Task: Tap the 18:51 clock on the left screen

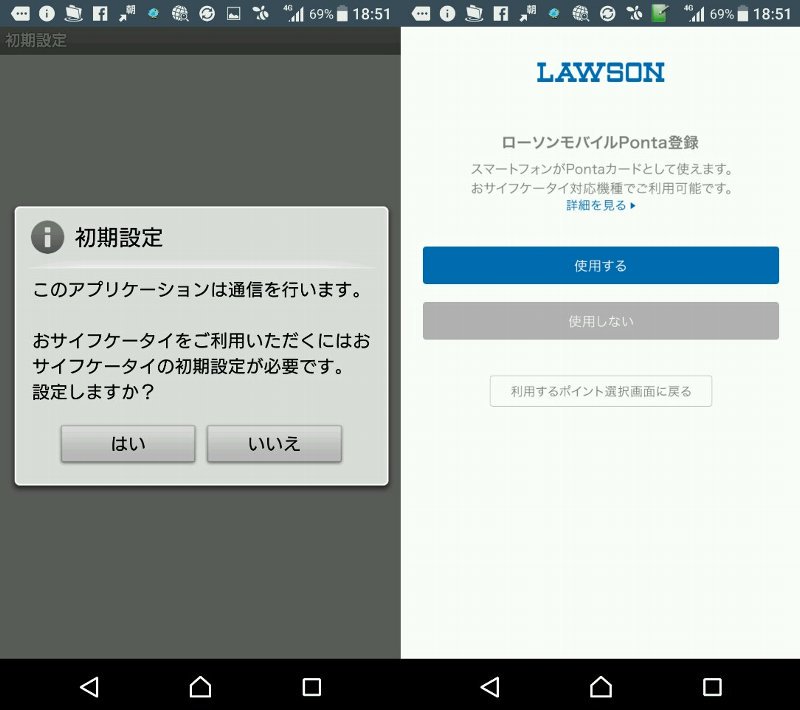Action: tap(371, 14)
